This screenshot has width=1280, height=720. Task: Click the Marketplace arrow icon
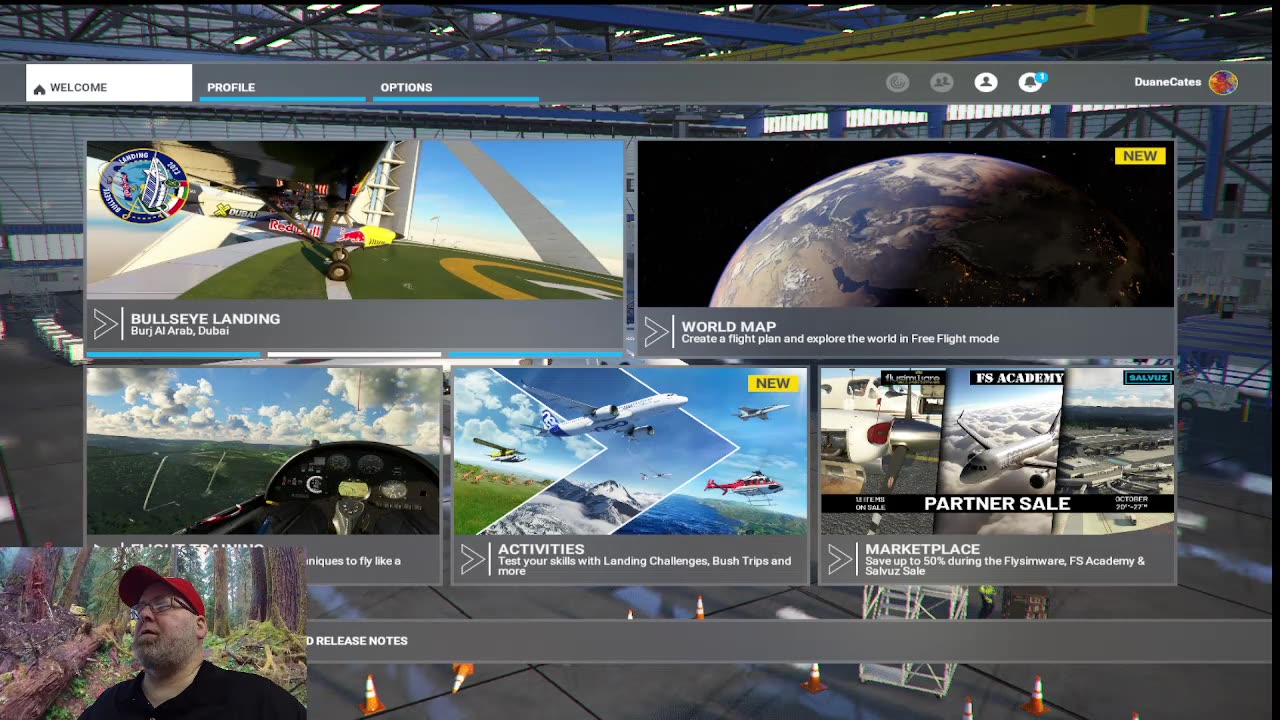click(x=839, y=560)
